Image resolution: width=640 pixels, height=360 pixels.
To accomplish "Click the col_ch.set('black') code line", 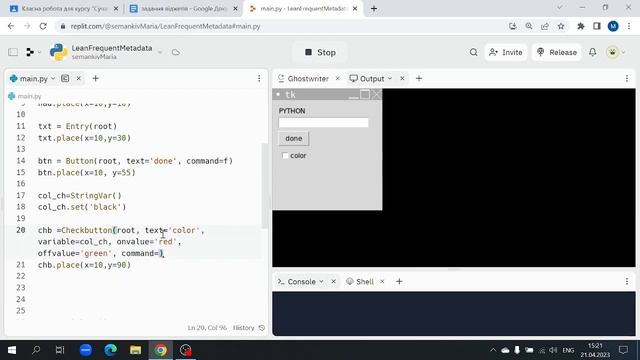I will (82, 207).
